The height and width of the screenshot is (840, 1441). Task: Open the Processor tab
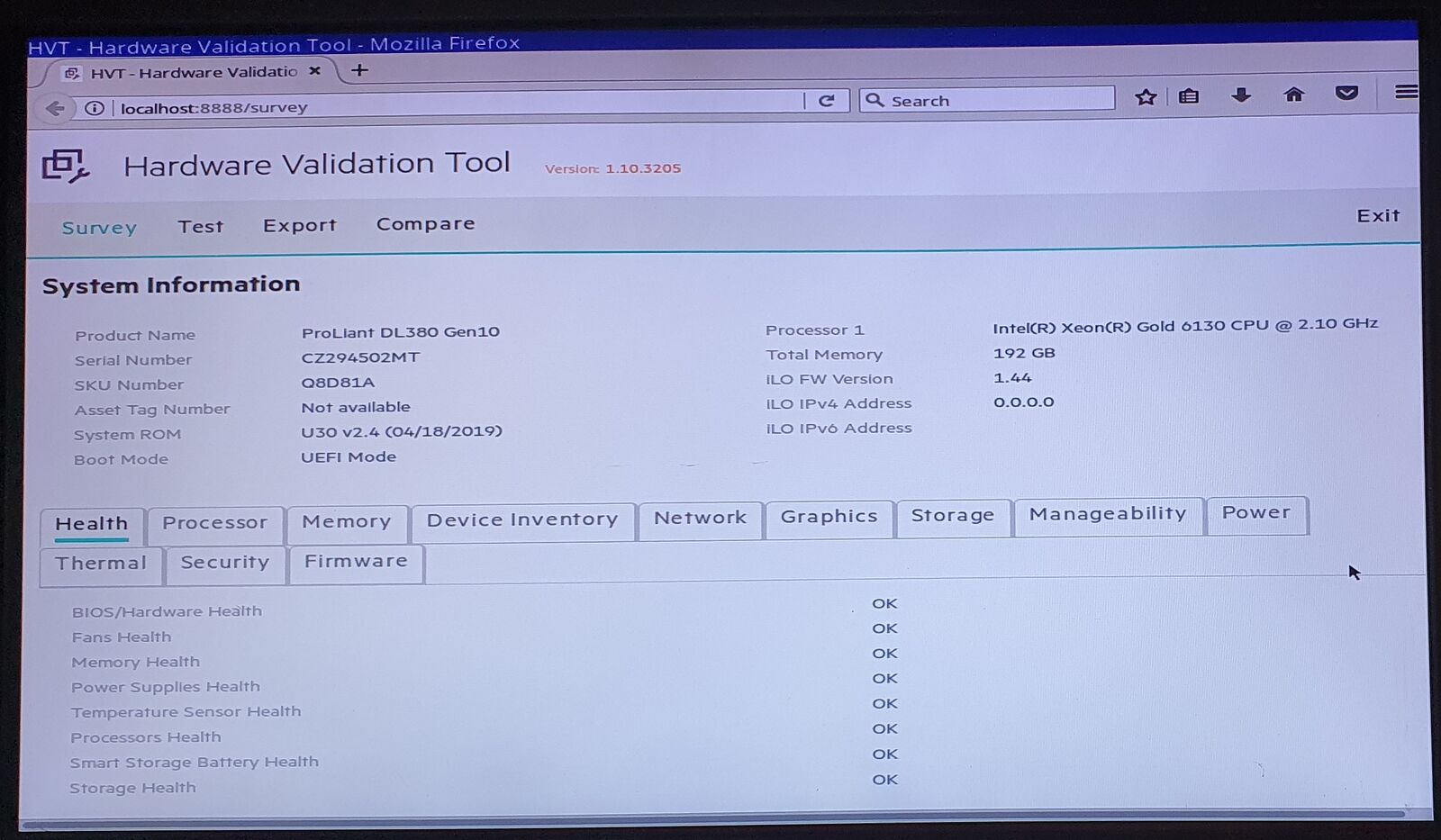(214, 523)
